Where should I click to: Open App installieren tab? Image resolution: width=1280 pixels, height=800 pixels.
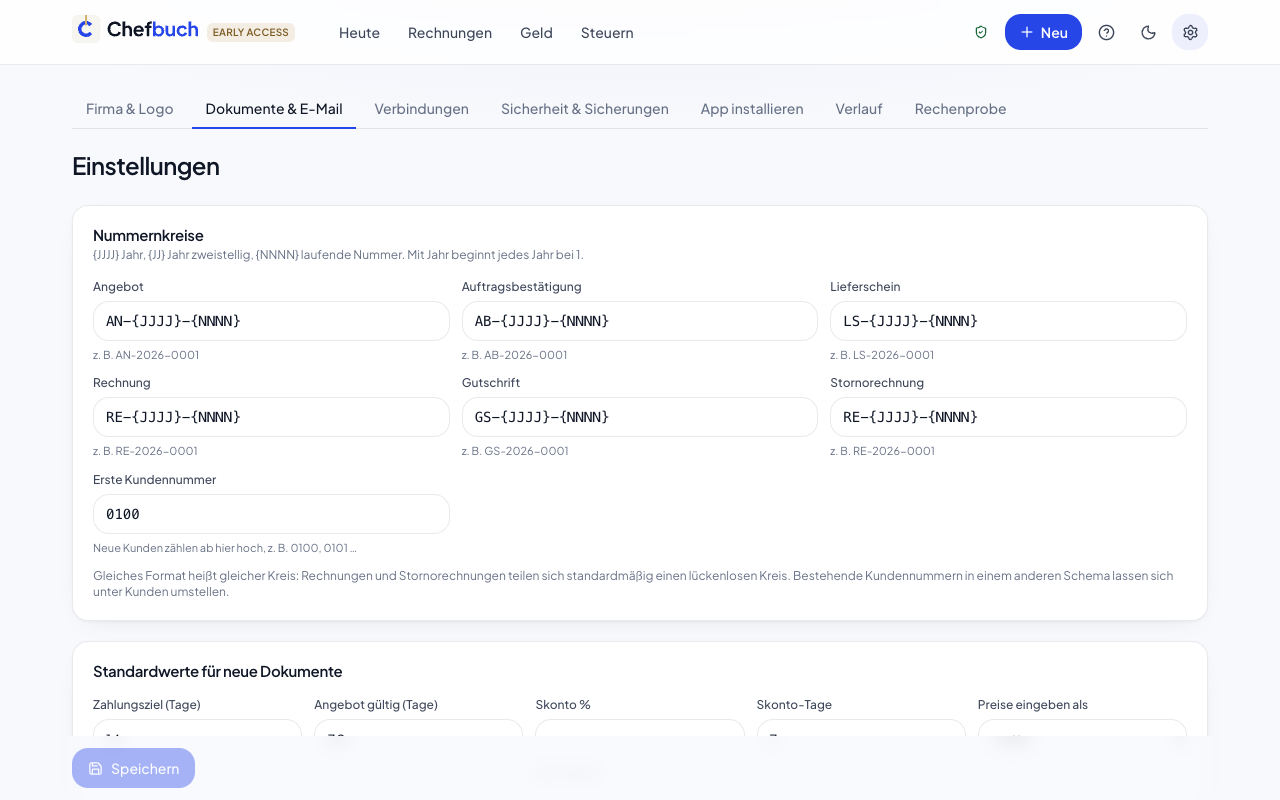click(752, 109)
